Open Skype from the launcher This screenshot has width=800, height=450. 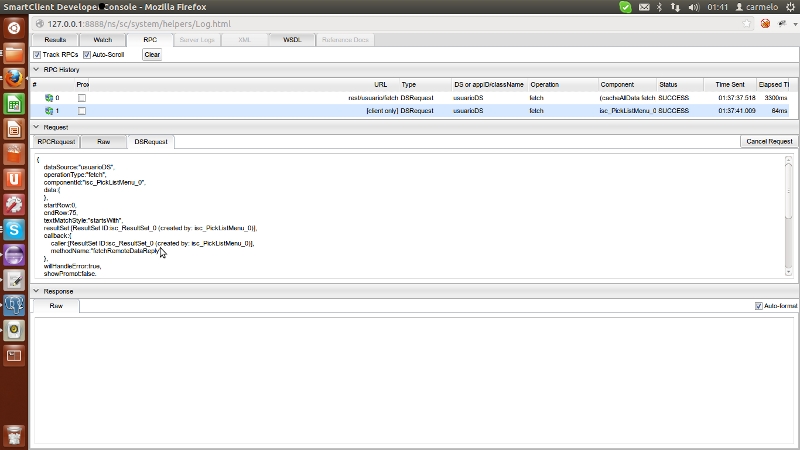click(x=14, y=229)
